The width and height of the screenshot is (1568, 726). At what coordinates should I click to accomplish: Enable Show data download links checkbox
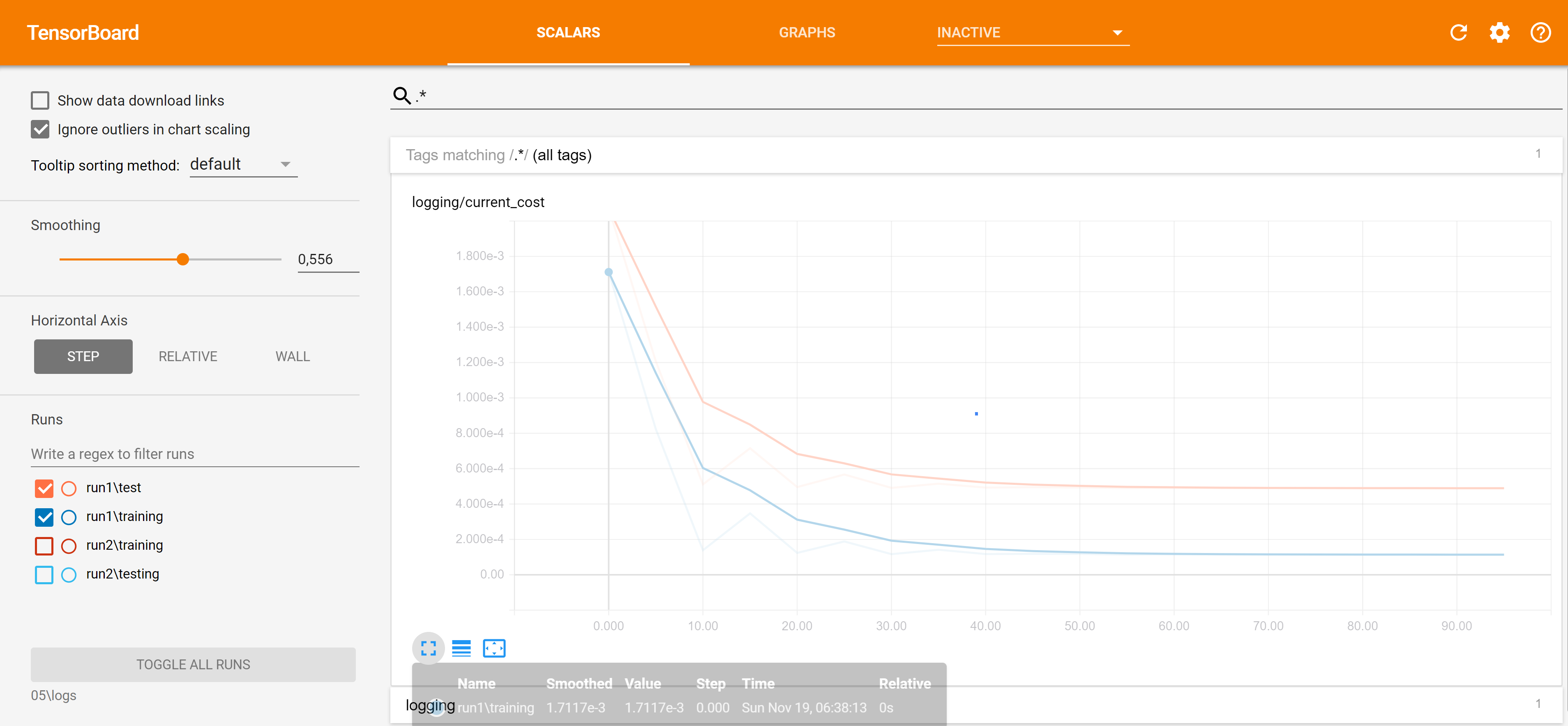[40, 100]
